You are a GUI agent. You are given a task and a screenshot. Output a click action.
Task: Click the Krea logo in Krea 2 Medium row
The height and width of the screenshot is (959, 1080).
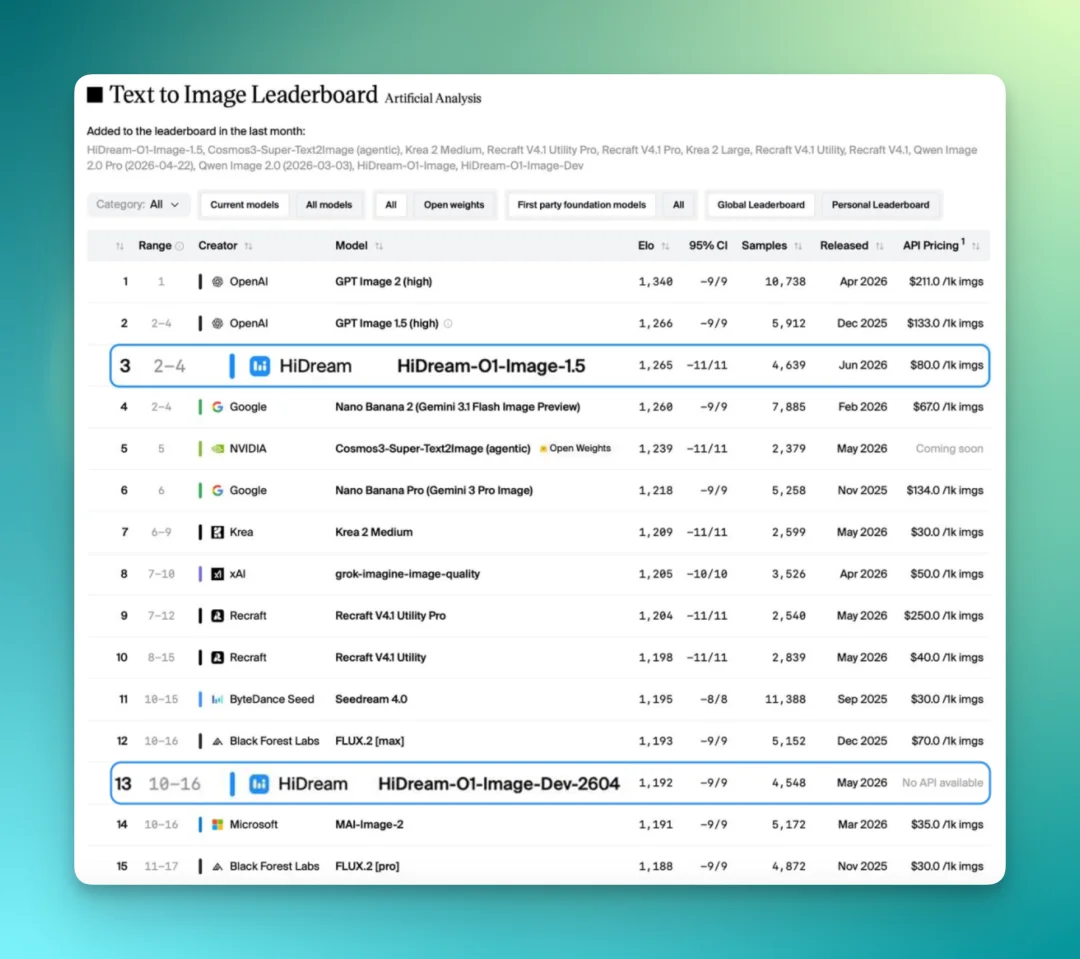click(x=218, y=532)
